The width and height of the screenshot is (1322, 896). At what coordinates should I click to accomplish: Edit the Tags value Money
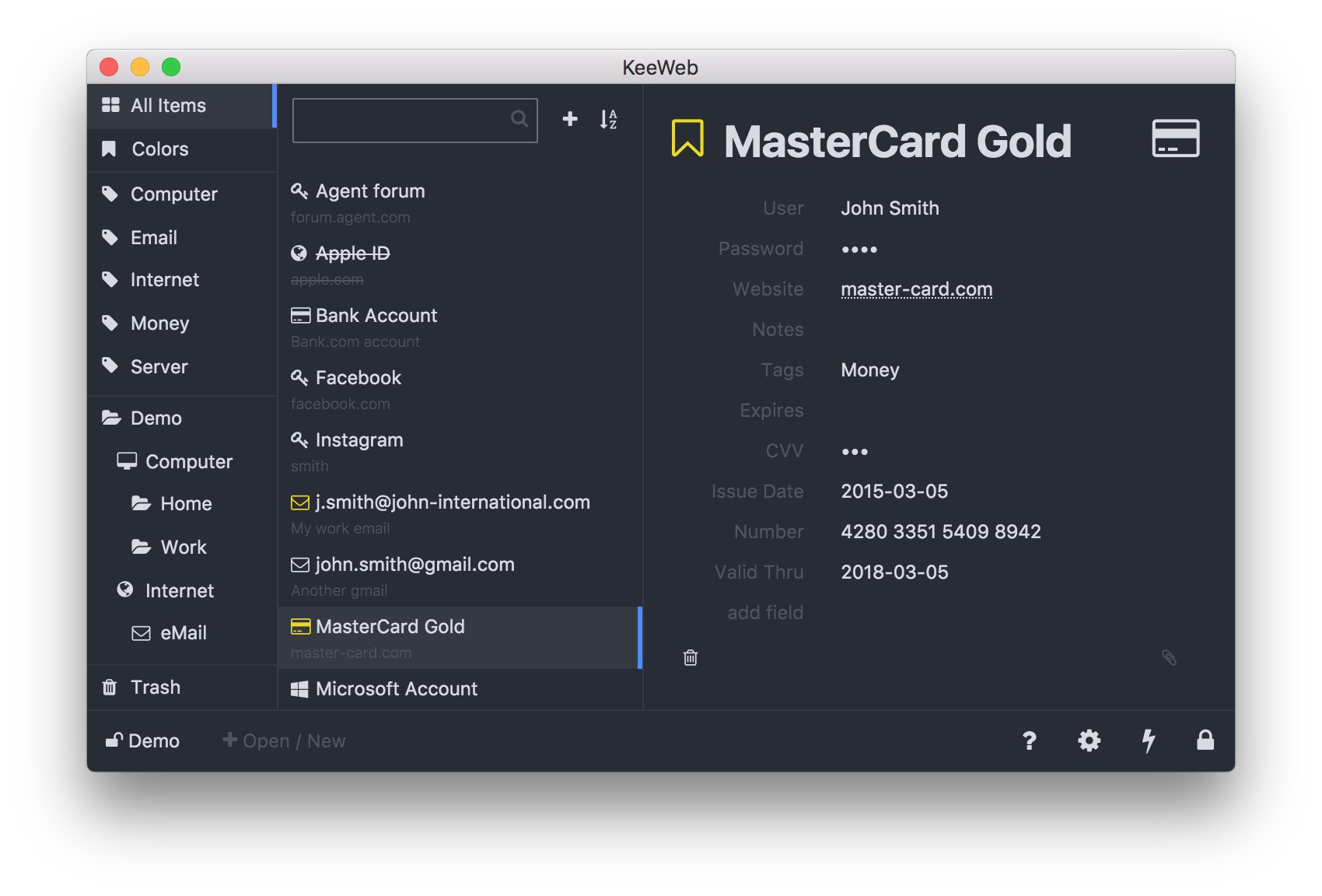(870, 370)
